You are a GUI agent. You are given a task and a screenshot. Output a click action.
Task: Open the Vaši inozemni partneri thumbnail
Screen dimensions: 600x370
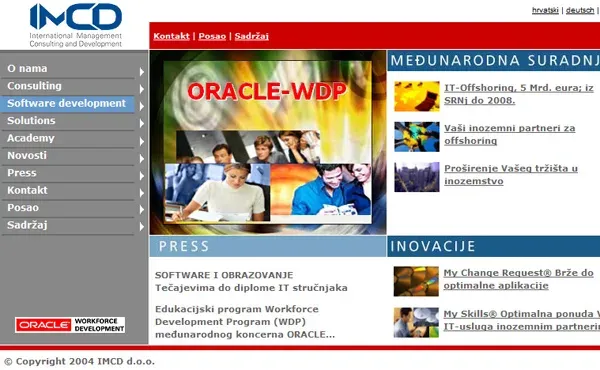point(417,137)
